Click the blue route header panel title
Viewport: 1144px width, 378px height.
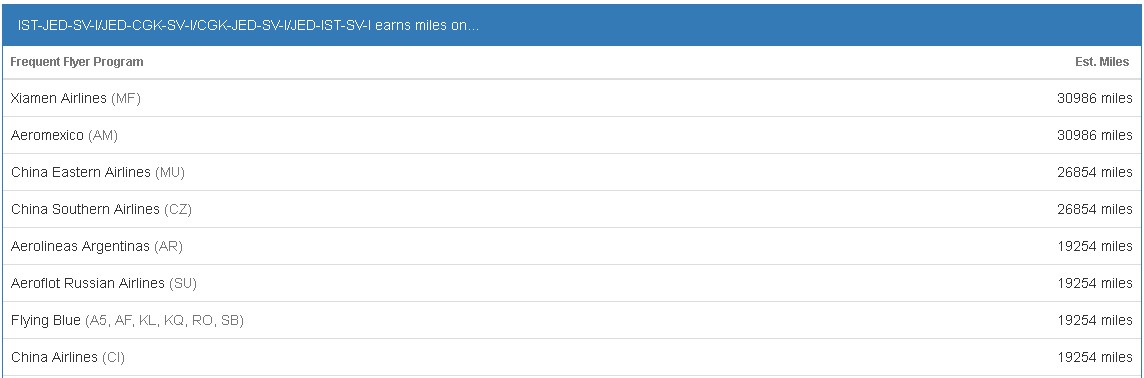point(249,25)
